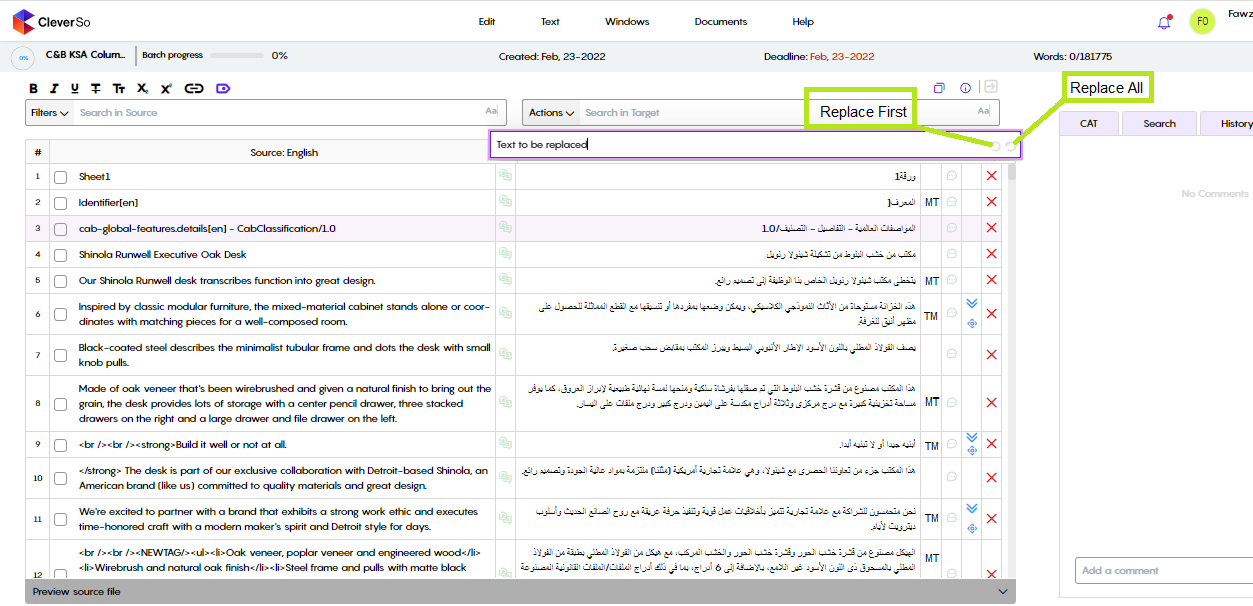Toggle match case in Search in Target

click(x=984, y=112)
